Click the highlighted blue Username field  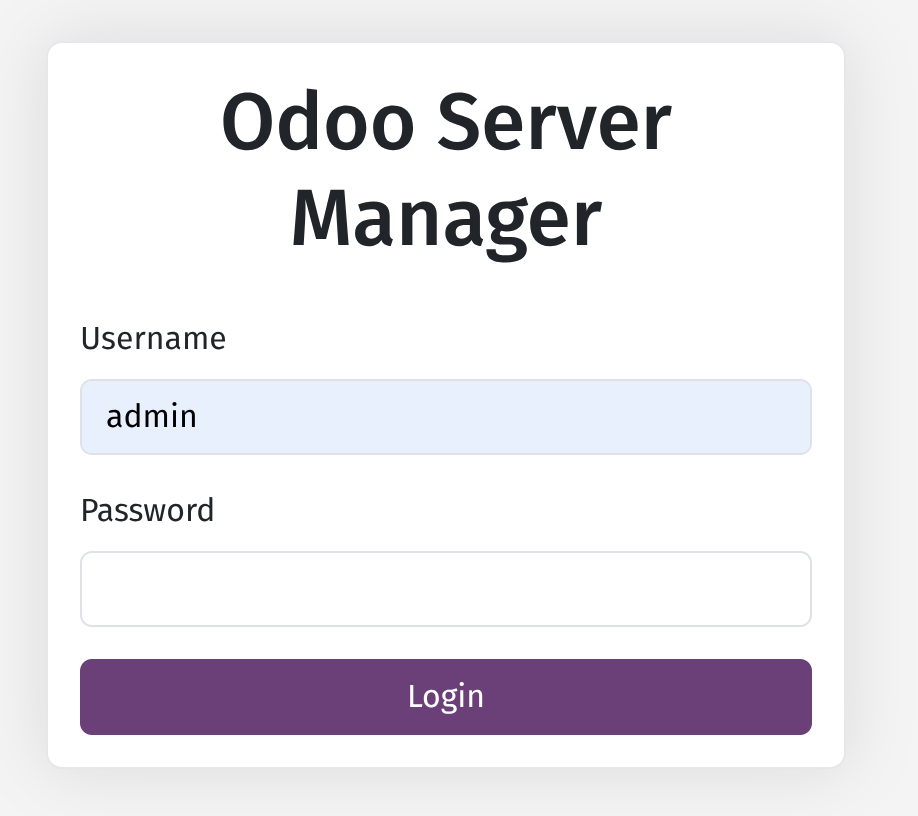446,417
